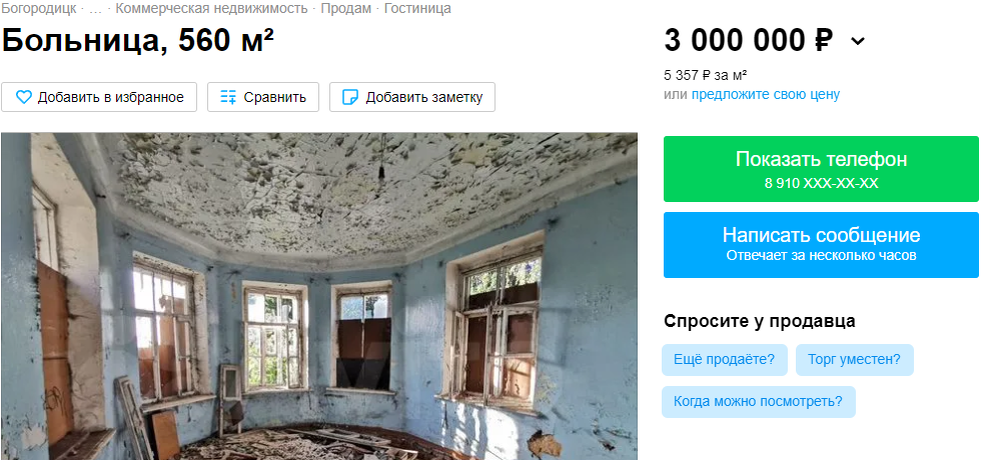Expand the price chevron next to 3 000 000 ₽
984x460 pixels.
click(857, 41)
